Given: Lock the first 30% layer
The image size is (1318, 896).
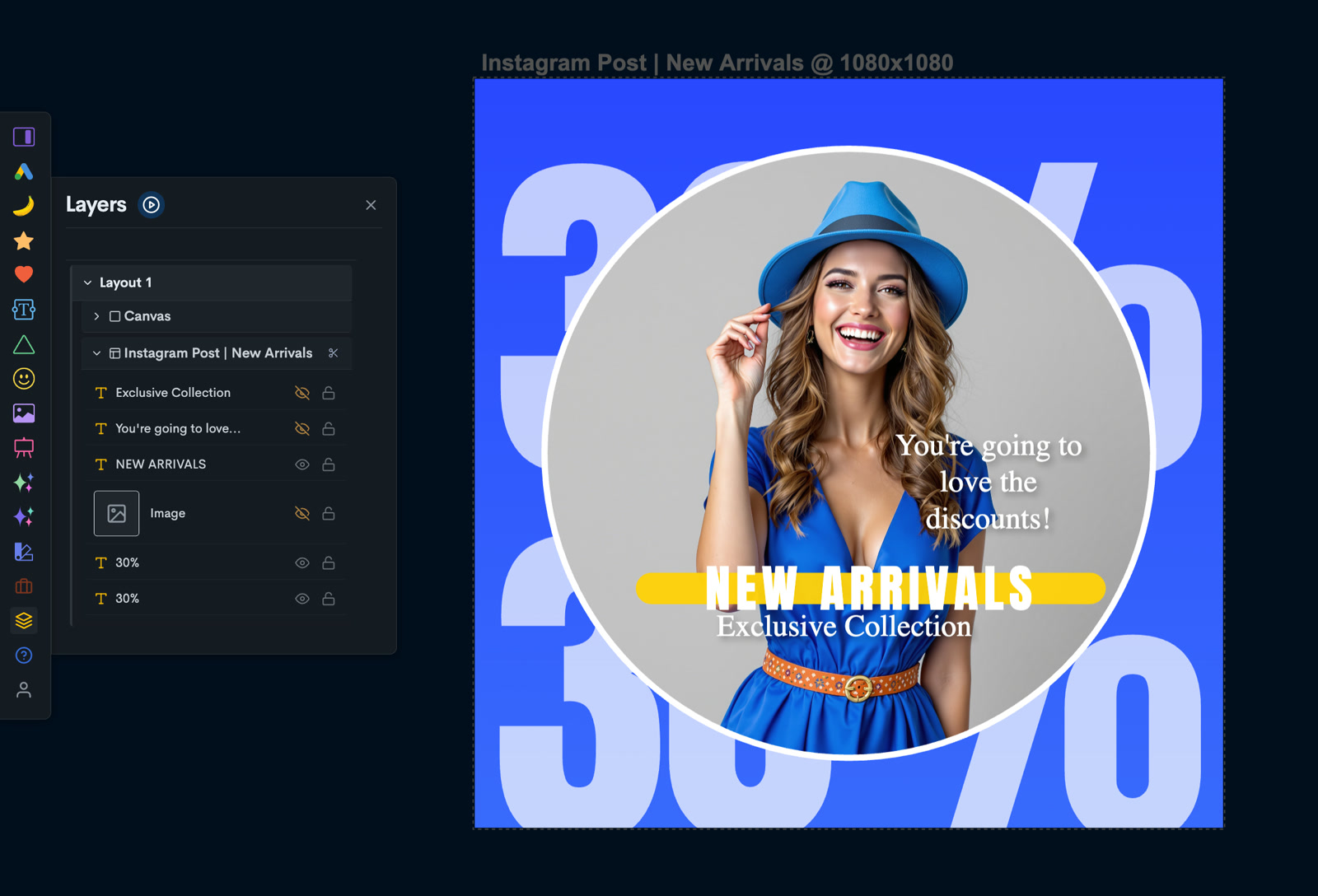Looking at the screenshot, I should pyautogui.click(x=329, y=562).
